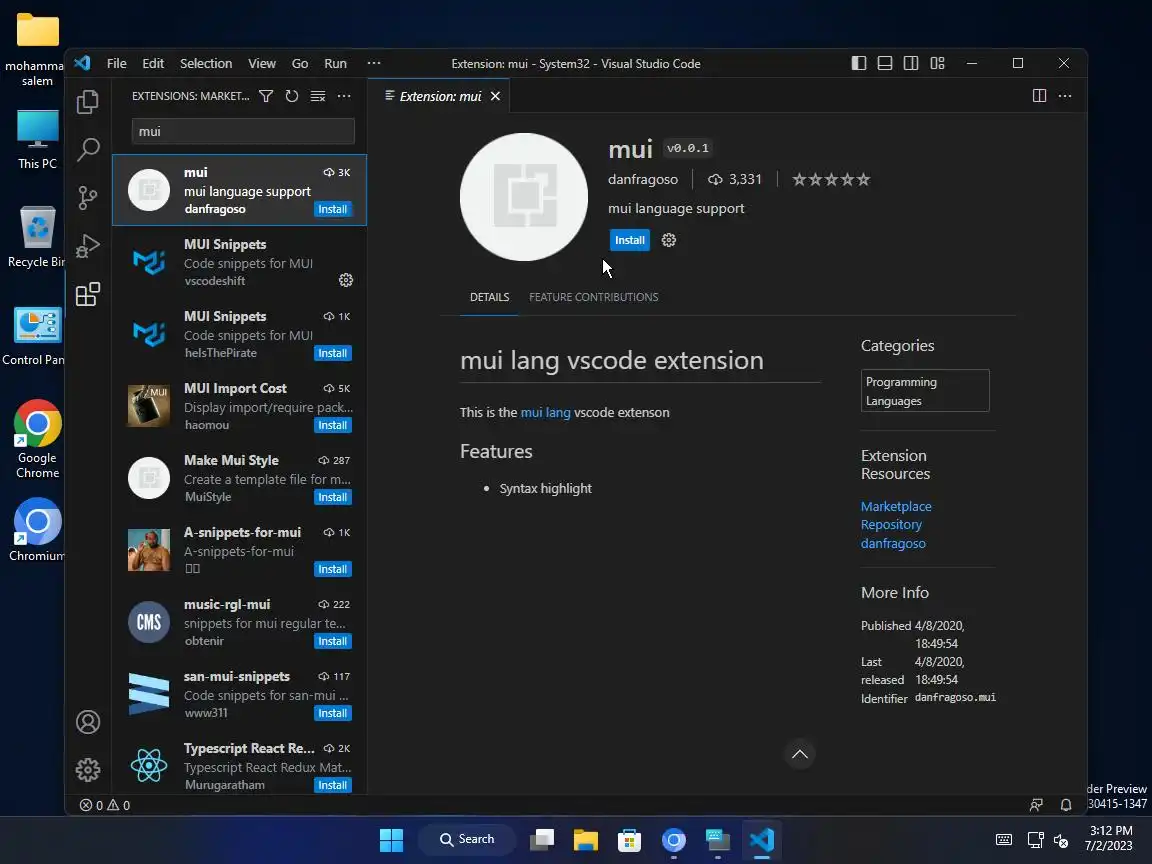
Task: Click errors and warnings status bar indicator
Action: tap(105, 805)
